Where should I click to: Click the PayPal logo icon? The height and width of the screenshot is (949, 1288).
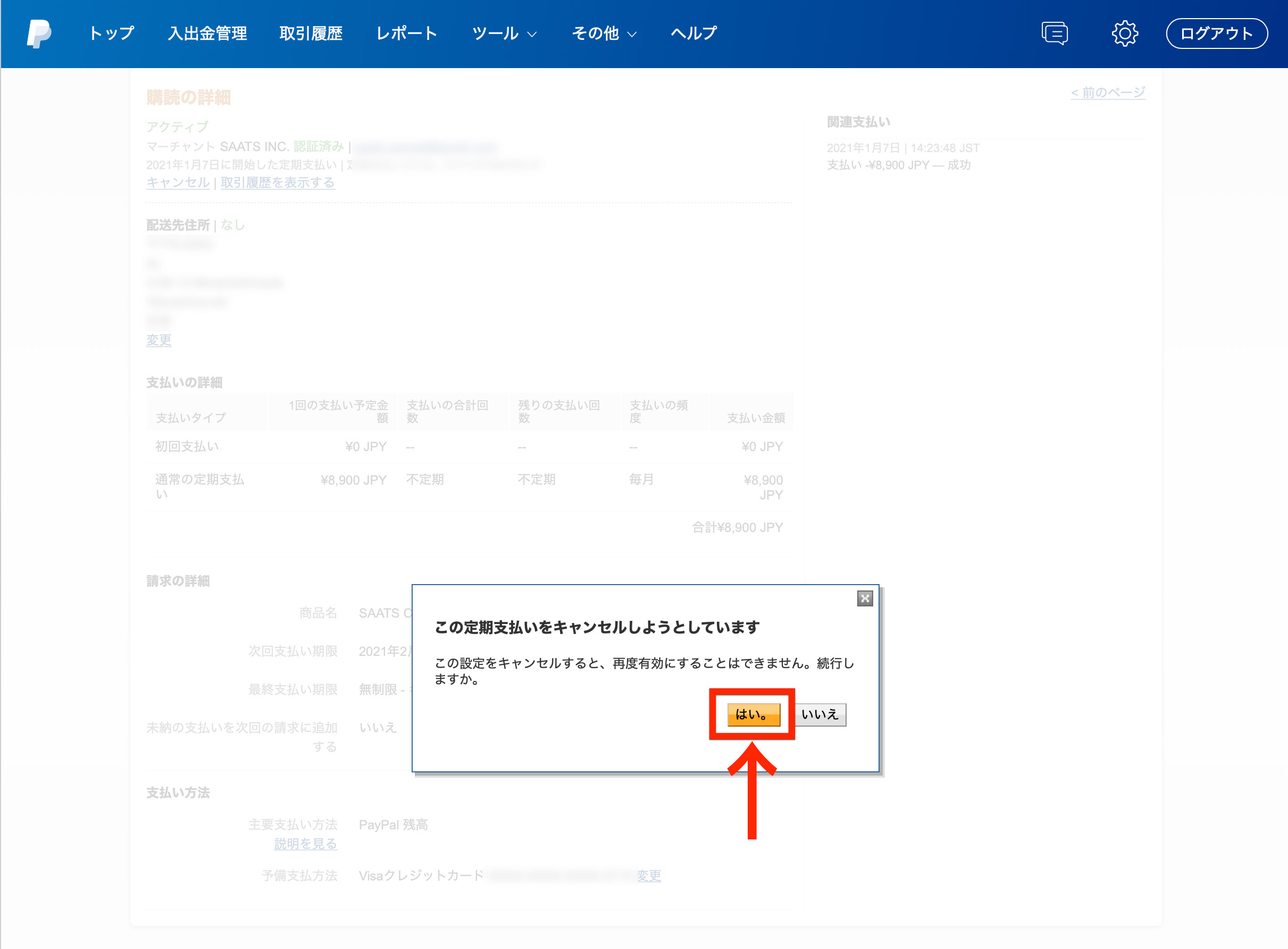(x=38, y=34)
